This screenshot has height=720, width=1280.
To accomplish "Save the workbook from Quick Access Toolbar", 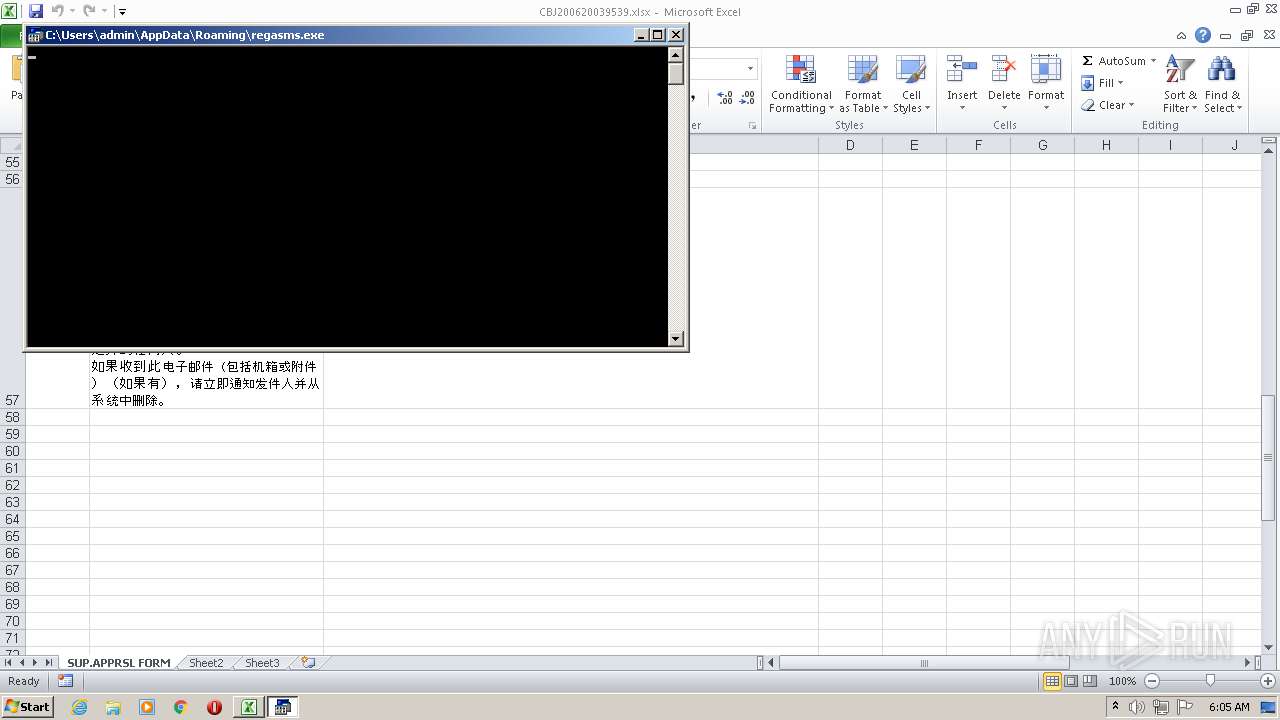I will 36,11.
